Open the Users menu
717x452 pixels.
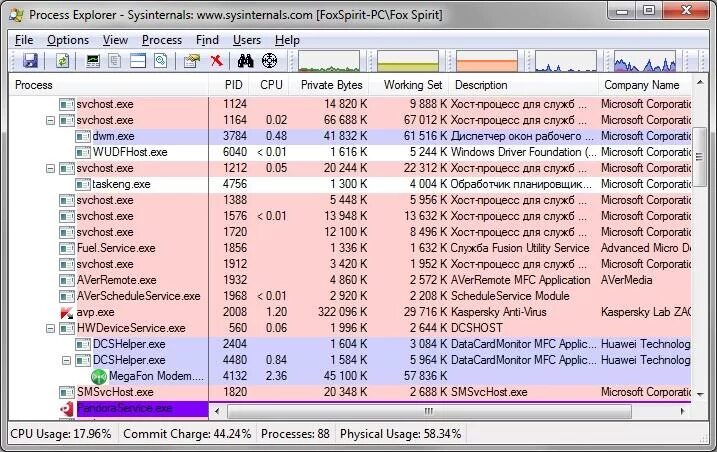[247, 40]
